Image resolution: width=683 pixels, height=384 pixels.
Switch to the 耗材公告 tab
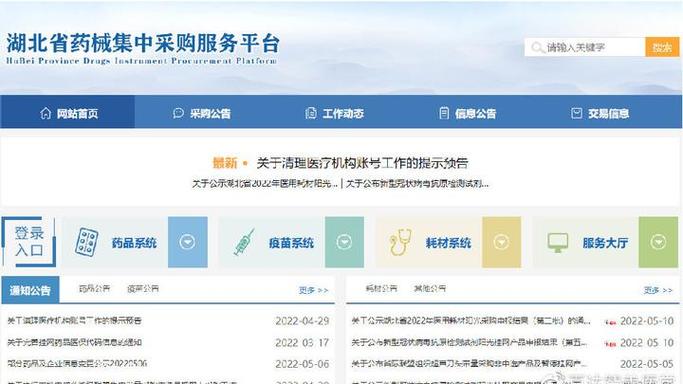coord(381,288)
